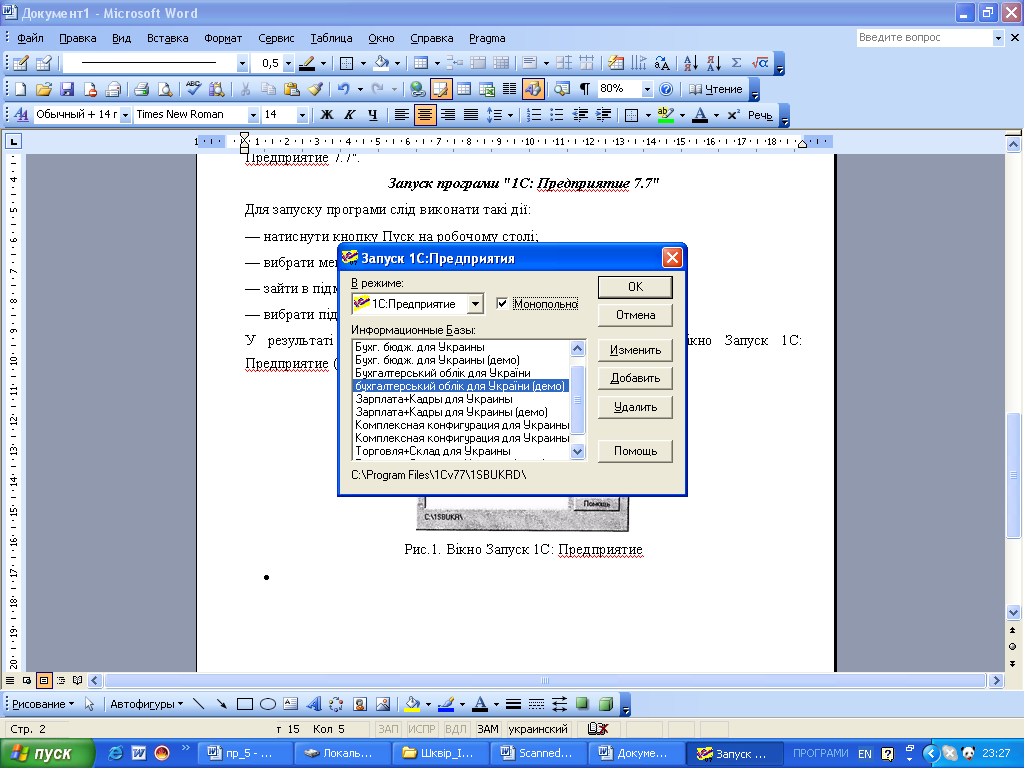This screenshot has width=1024, height=768.
Task: Set Align Left paragraph alignment
Action: pyautogui.click(x=402, y=115)
